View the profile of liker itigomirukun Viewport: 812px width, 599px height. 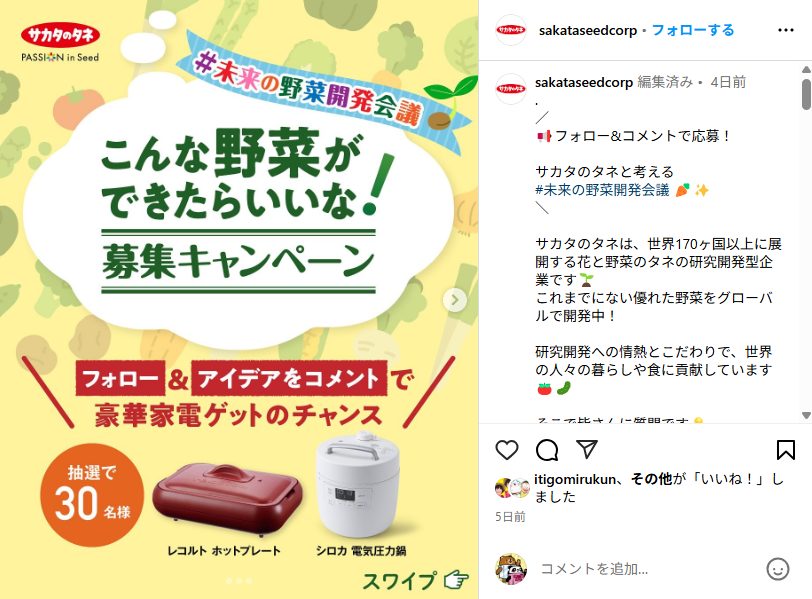coord(575,479)
